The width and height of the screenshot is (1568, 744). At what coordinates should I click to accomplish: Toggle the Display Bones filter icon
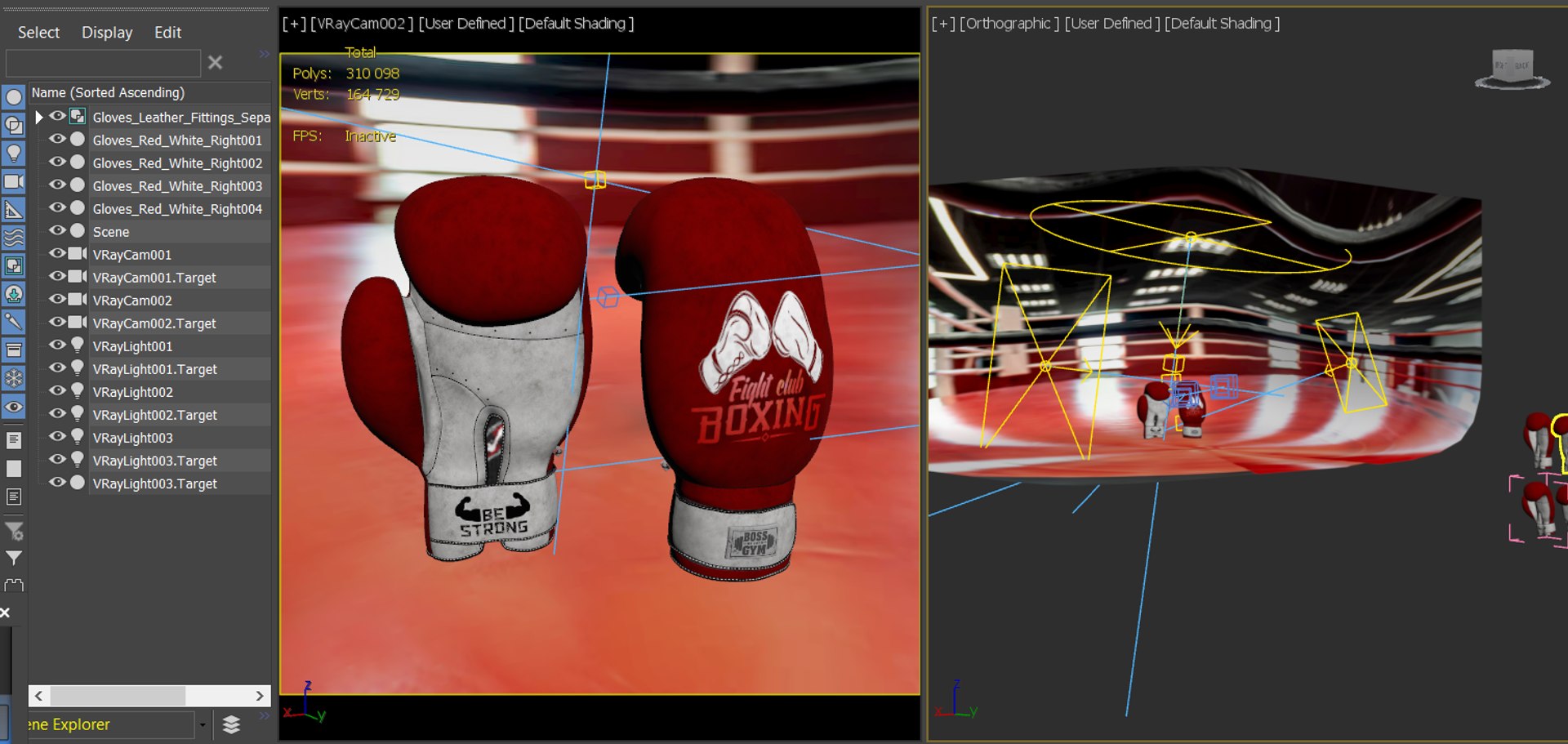14,322
